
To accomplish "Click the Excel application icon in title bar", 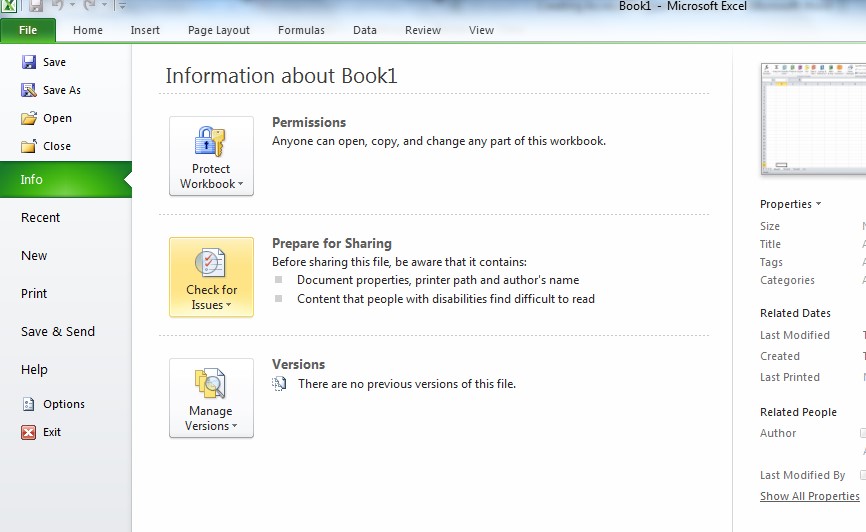I will [8, 6].
